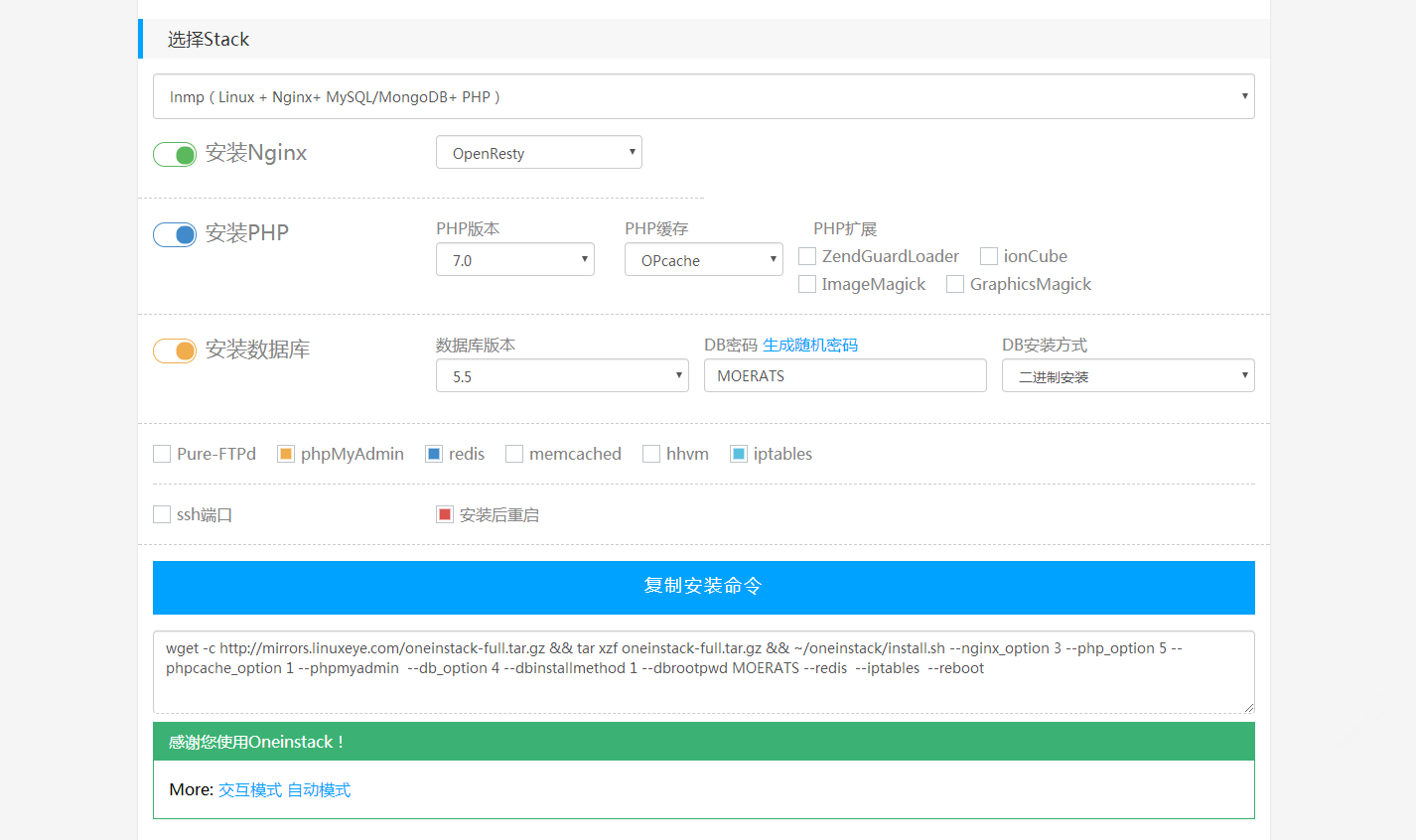Uncheck the phpMyAdmin checkbox
Viewport: 1416px width, 840px height.
(286, 454)
